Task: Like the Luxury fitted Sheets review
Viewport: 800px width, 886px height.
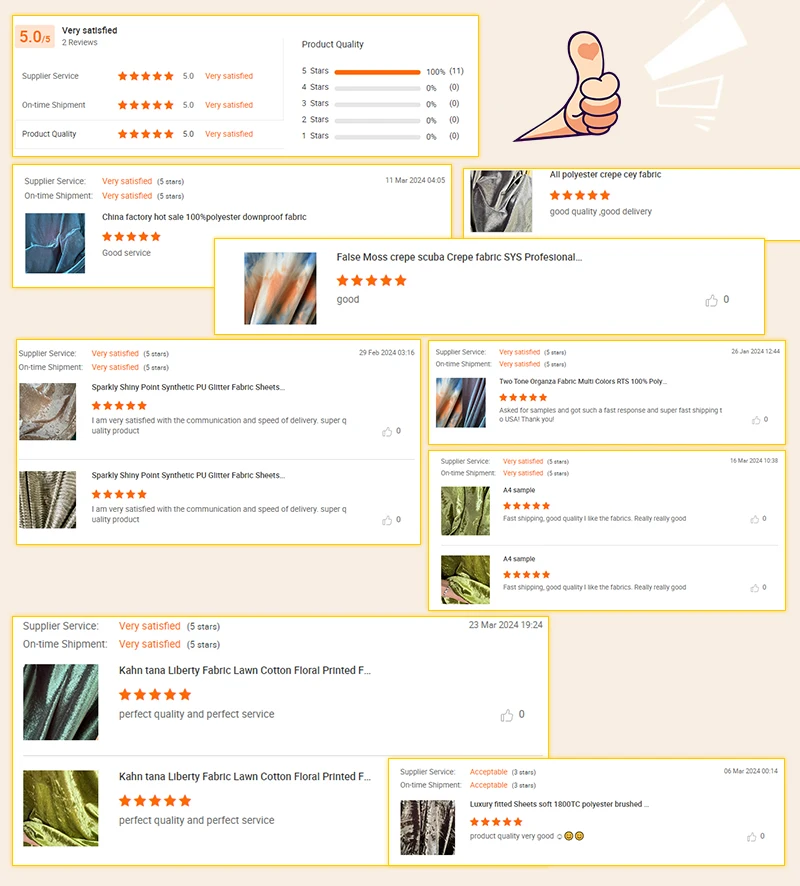Action: pyautogui.click(x=751, y=837)
